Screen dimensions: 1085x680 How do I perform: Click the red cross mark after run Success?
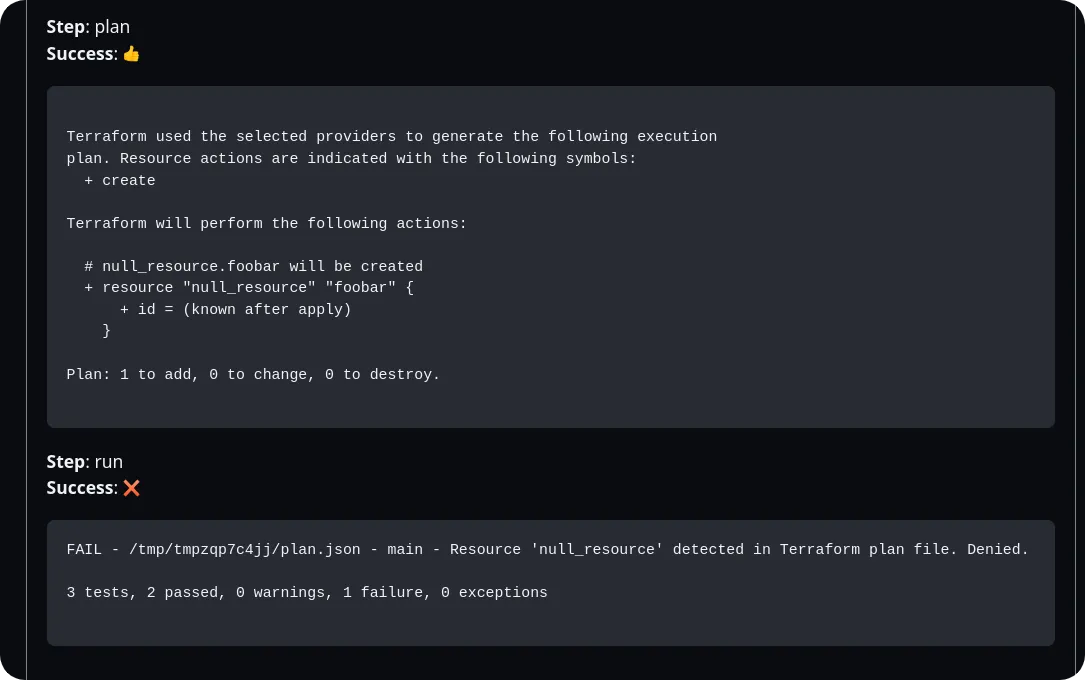tap(131, 488)
